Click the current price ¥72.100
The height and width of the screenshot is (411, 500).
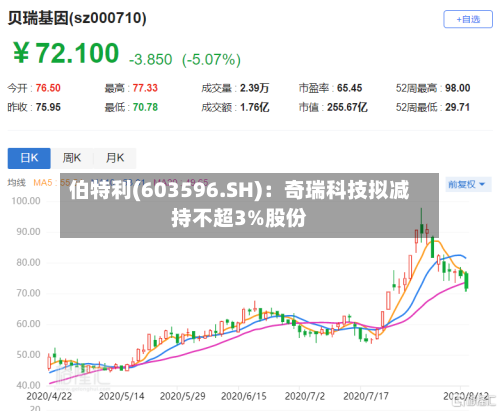(66, 53)
